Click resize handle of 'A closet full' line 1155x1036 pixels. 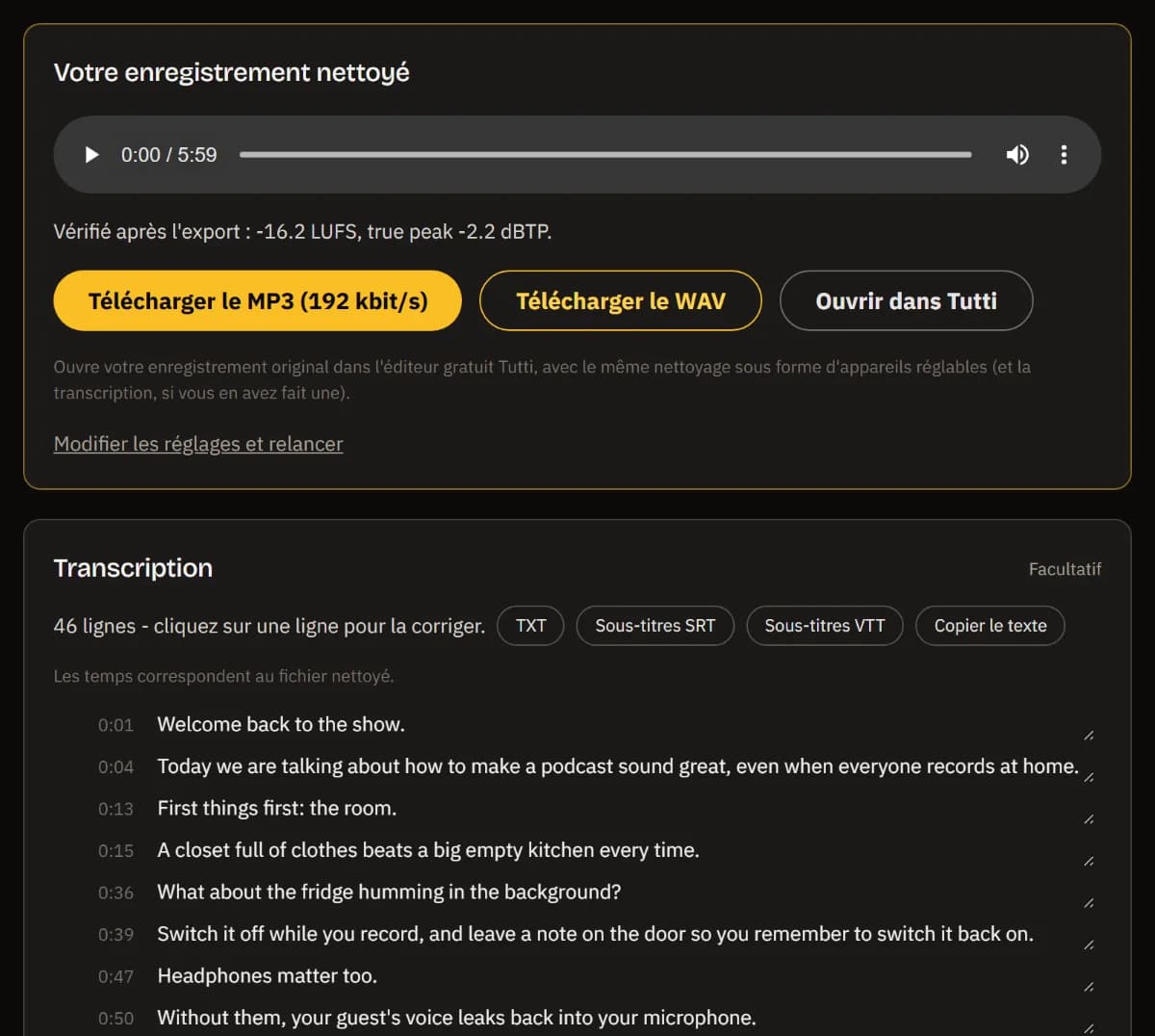pos(1089,861)
